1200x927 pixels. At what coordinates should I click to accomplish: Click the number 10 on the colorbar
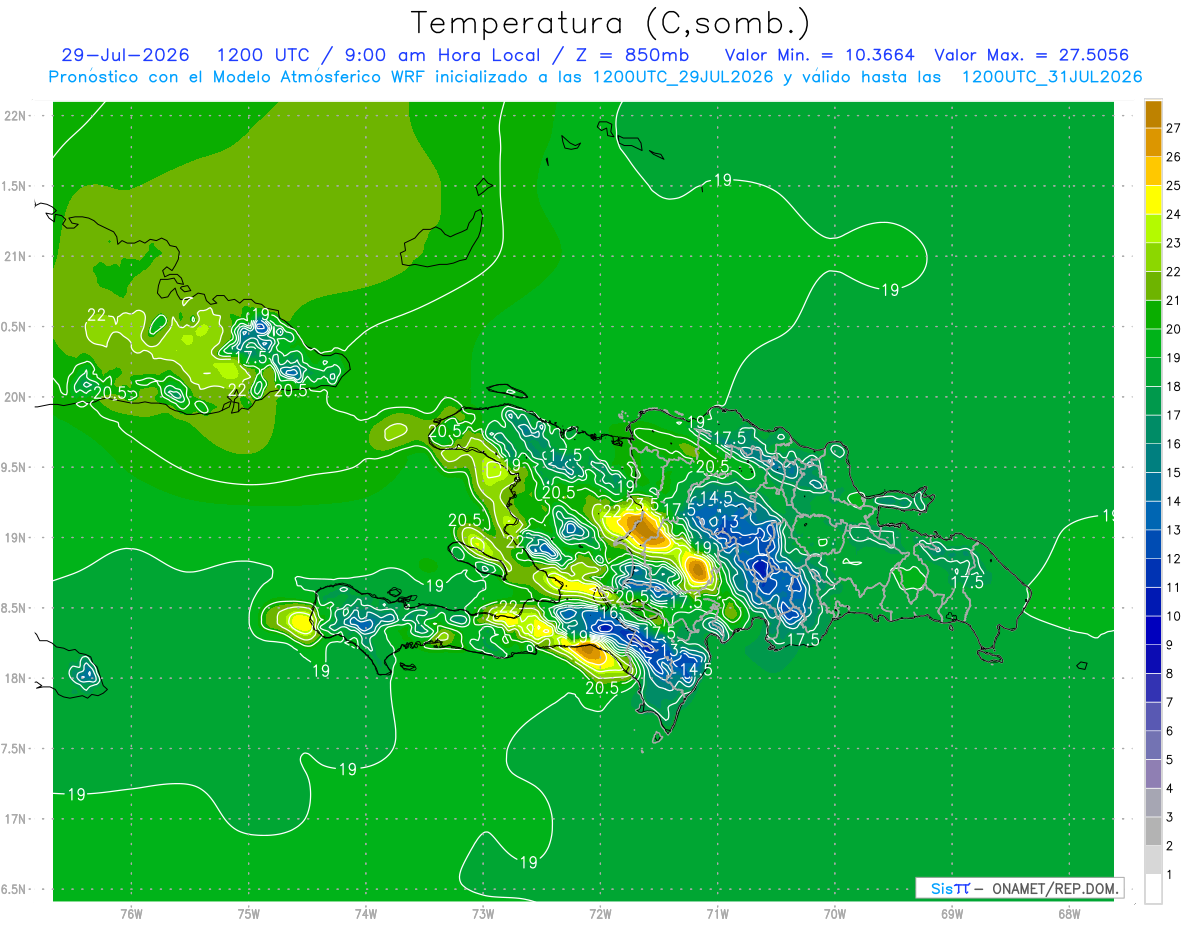tap(1174, 616)
